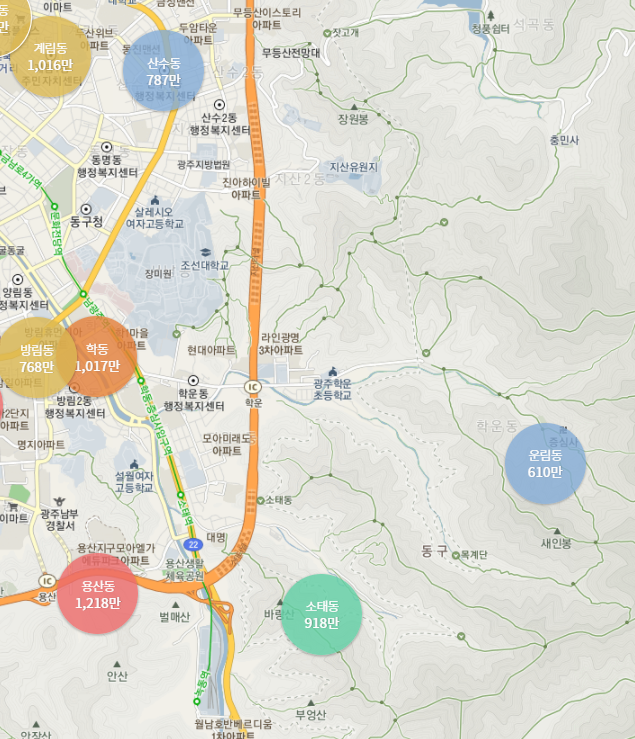This screenshot has width=635, height=739.
Task: Click the 라인광명 3차아파트 label
Action: [280, 344]
